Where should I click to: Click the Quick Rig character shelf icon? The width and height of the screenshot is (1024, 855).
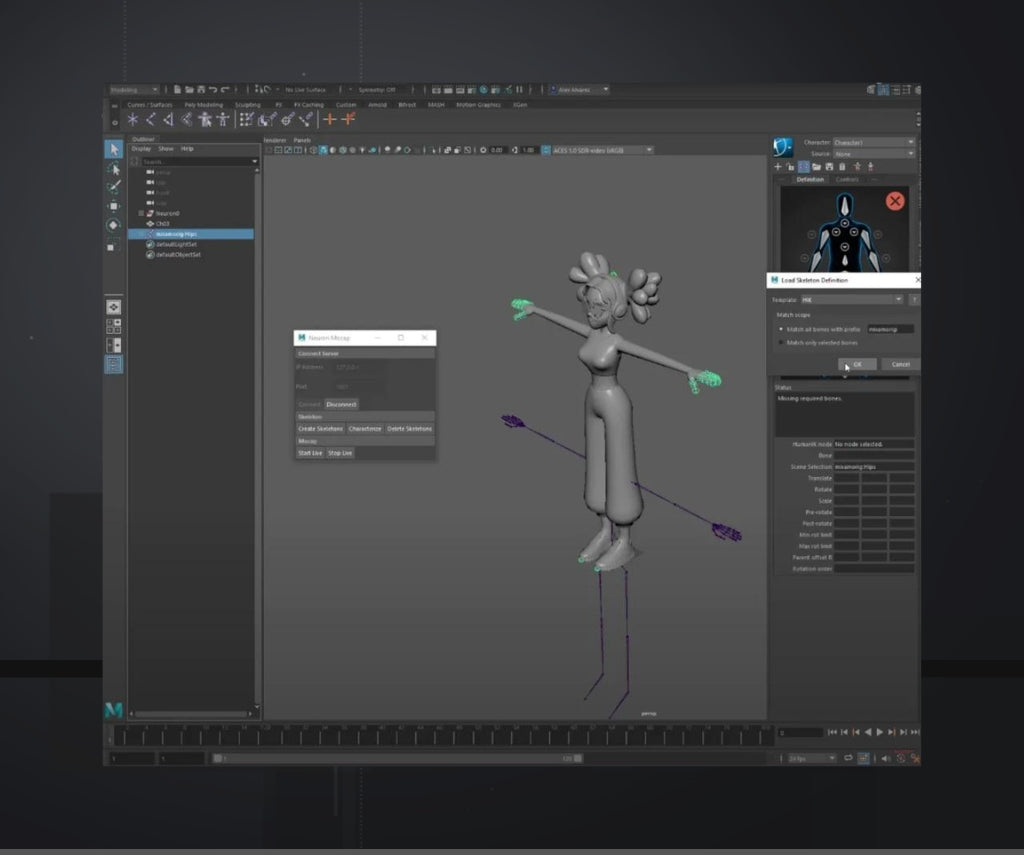pyautogui.click(x=205, y=119)
